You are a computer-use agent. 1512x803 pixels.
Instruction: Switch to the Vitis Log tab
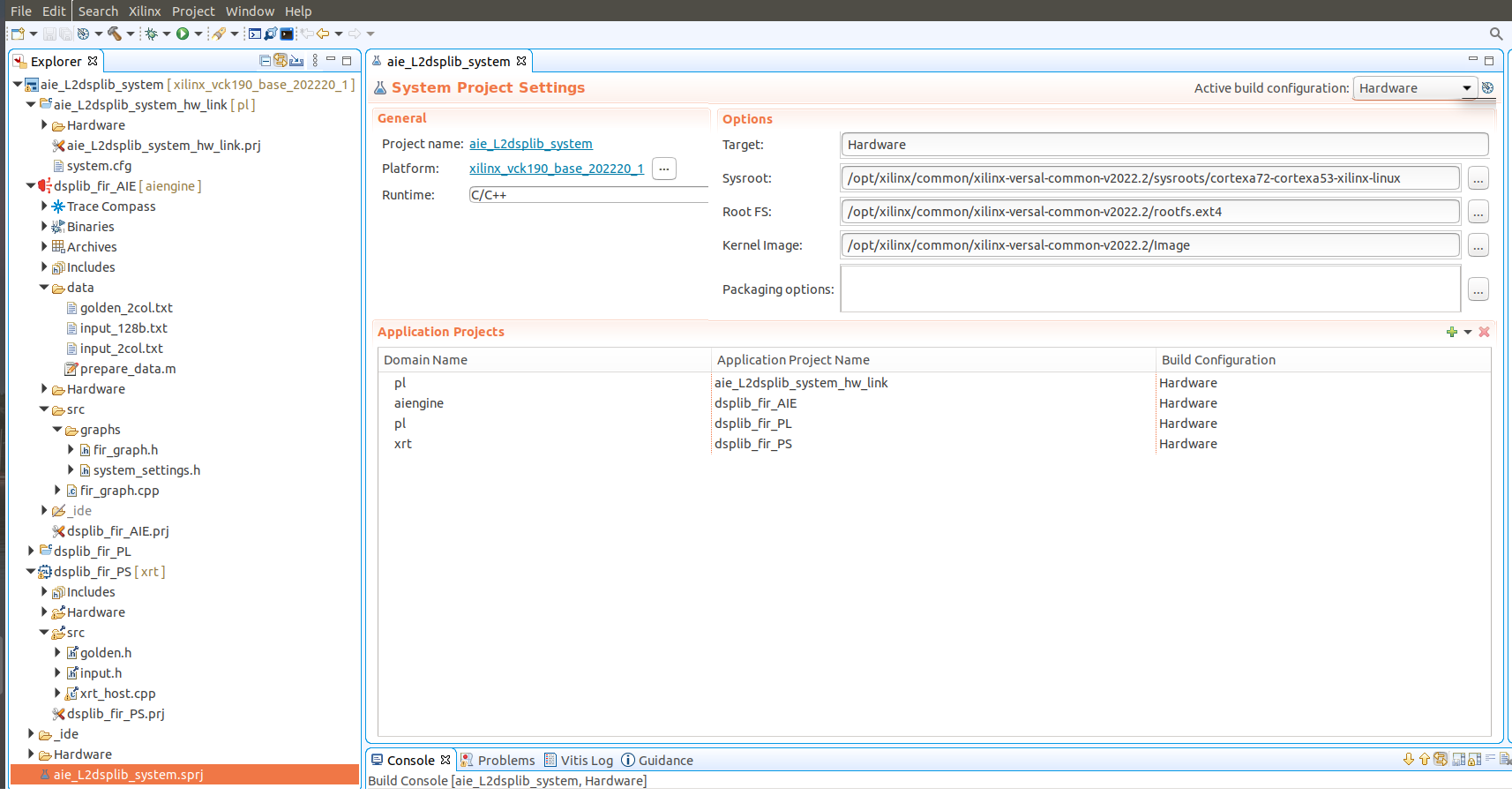coord(579,760)
